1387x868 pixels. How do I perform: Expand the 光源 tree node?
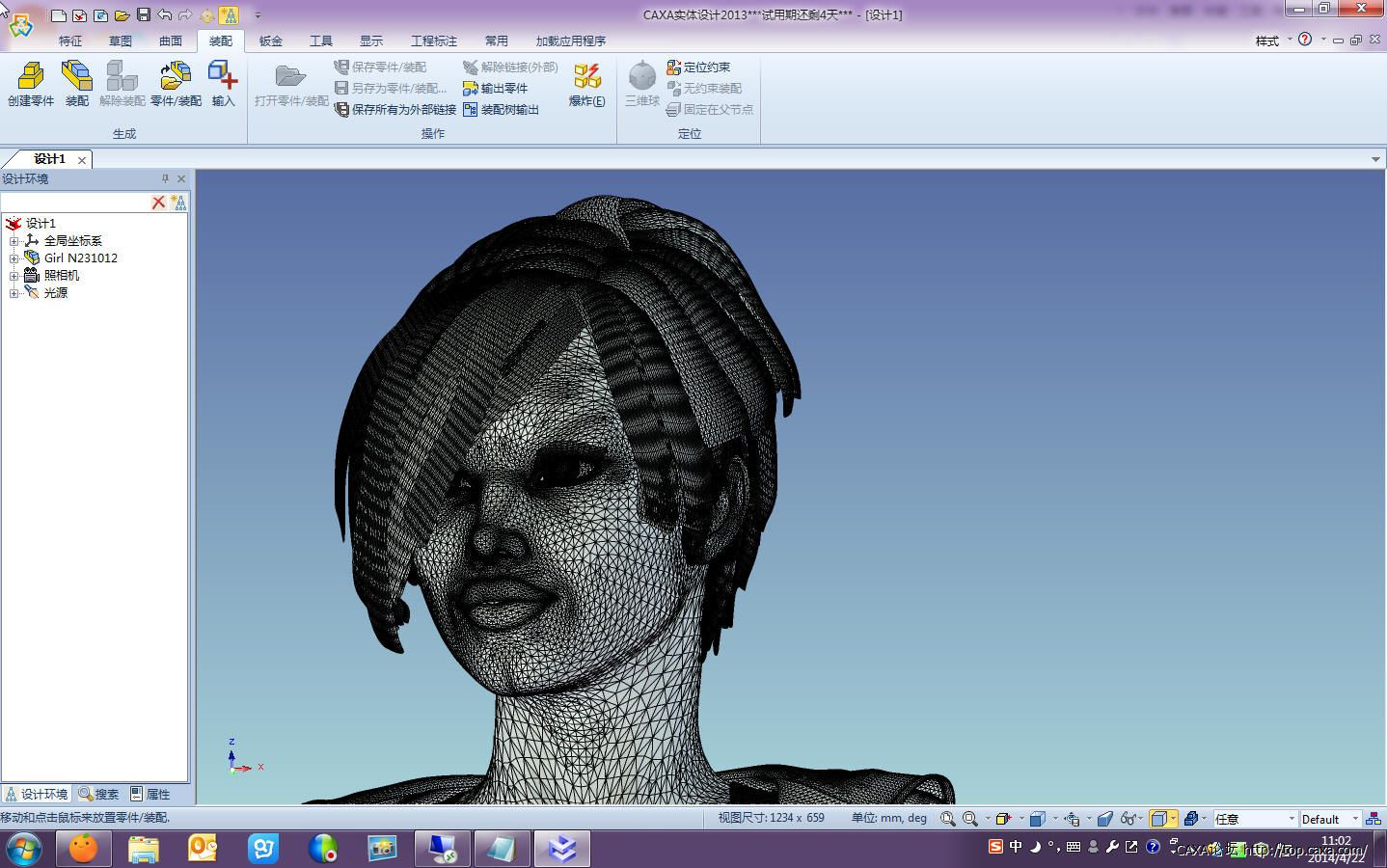(x=14, y=293)
